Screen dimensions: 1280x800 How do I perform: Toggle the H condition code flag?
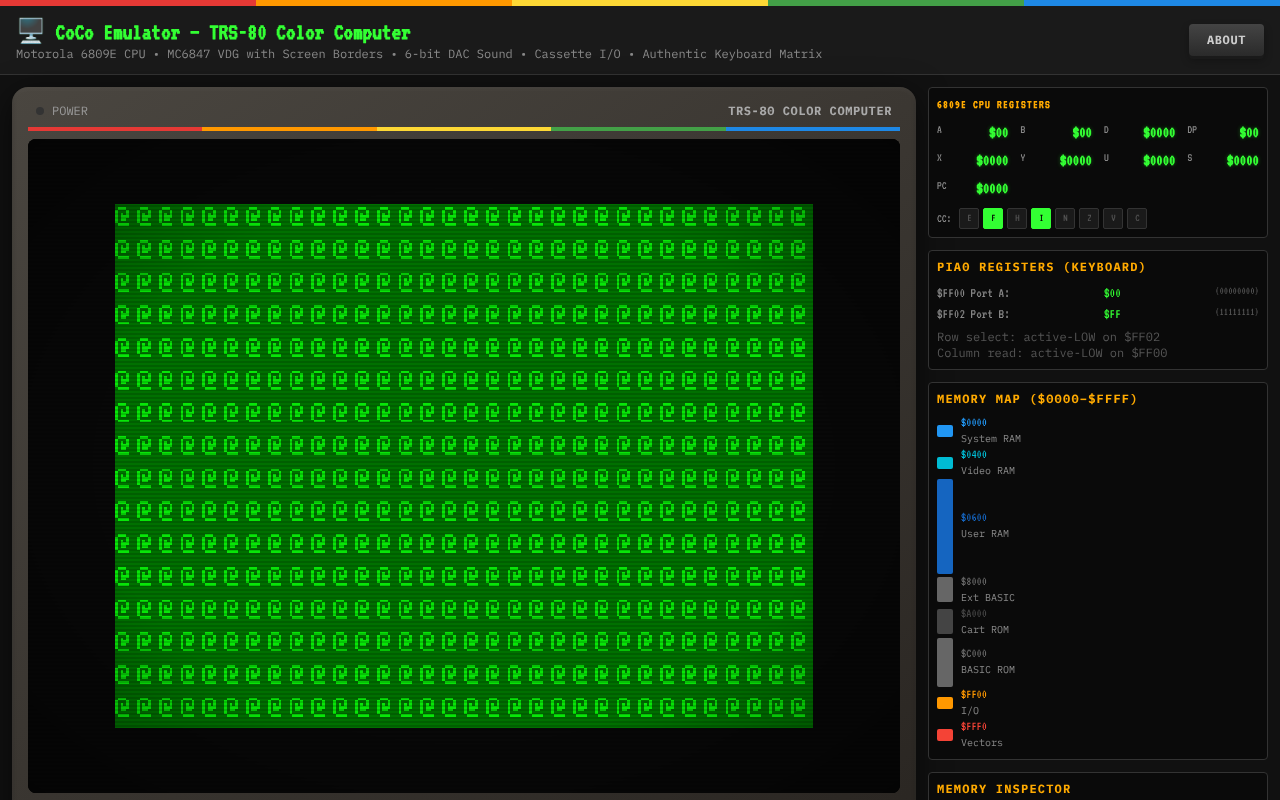tap(1017, 218)
